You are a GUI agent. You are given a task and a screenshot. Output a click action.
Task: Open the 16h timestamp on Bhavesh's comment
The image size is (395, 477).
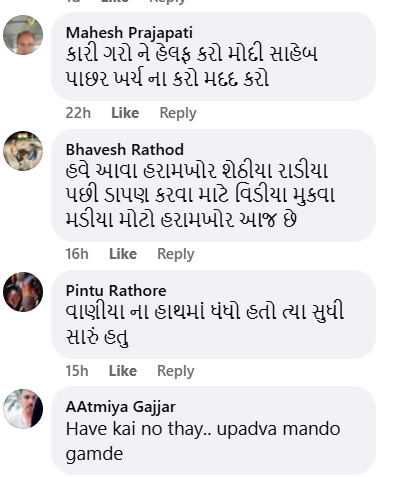coord(77,254)
